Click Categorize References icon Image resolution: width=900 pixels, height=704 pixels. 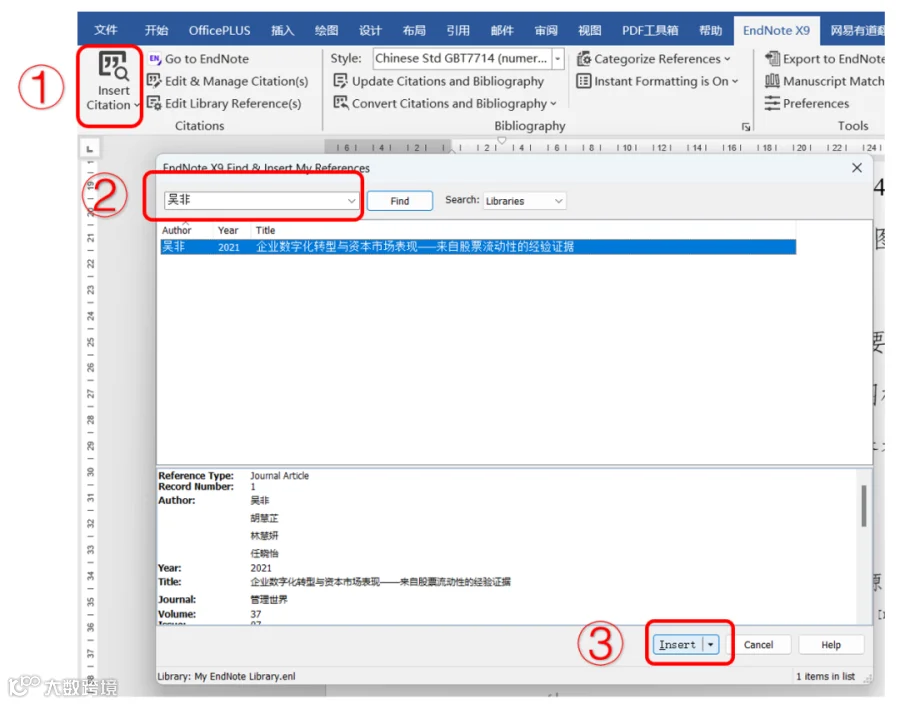coord(584,59)
